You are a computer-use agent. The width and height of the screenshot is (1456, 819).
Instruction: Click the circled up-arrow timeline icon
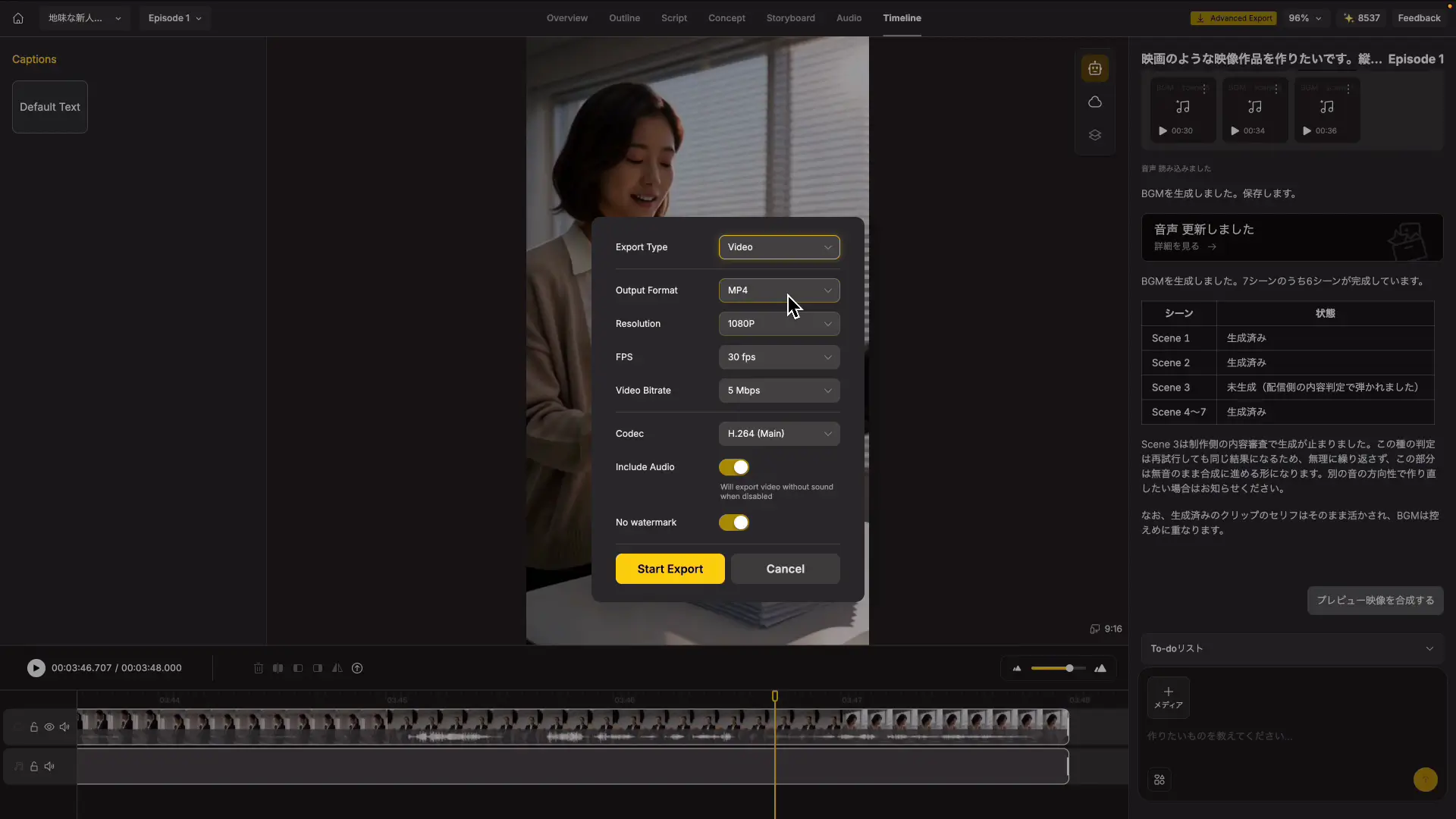click(x=357, y=668)
